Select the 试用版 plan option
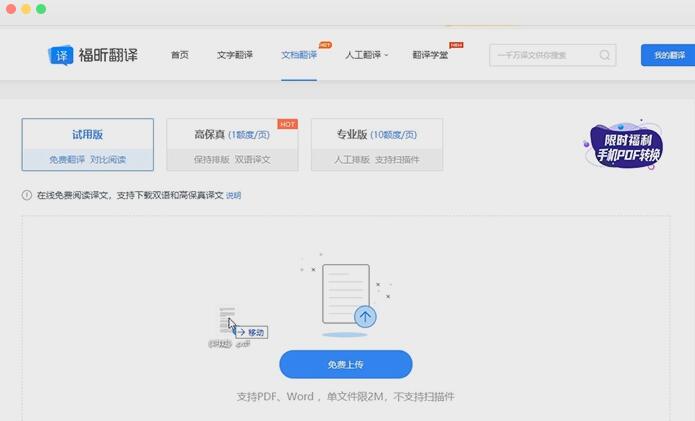 point(88,144)
